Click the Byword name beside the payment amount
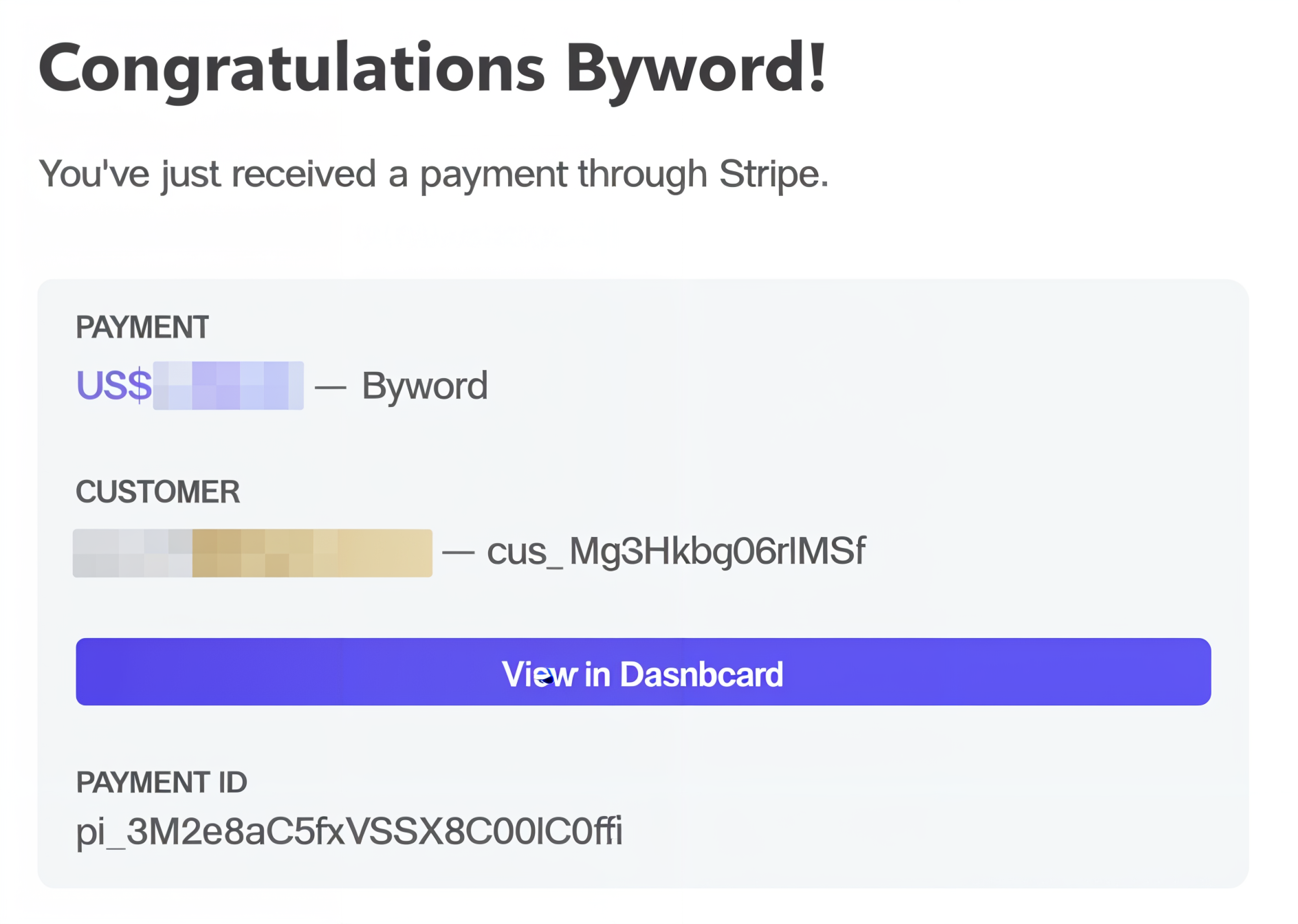1298x924 pixels. (425, 386)
